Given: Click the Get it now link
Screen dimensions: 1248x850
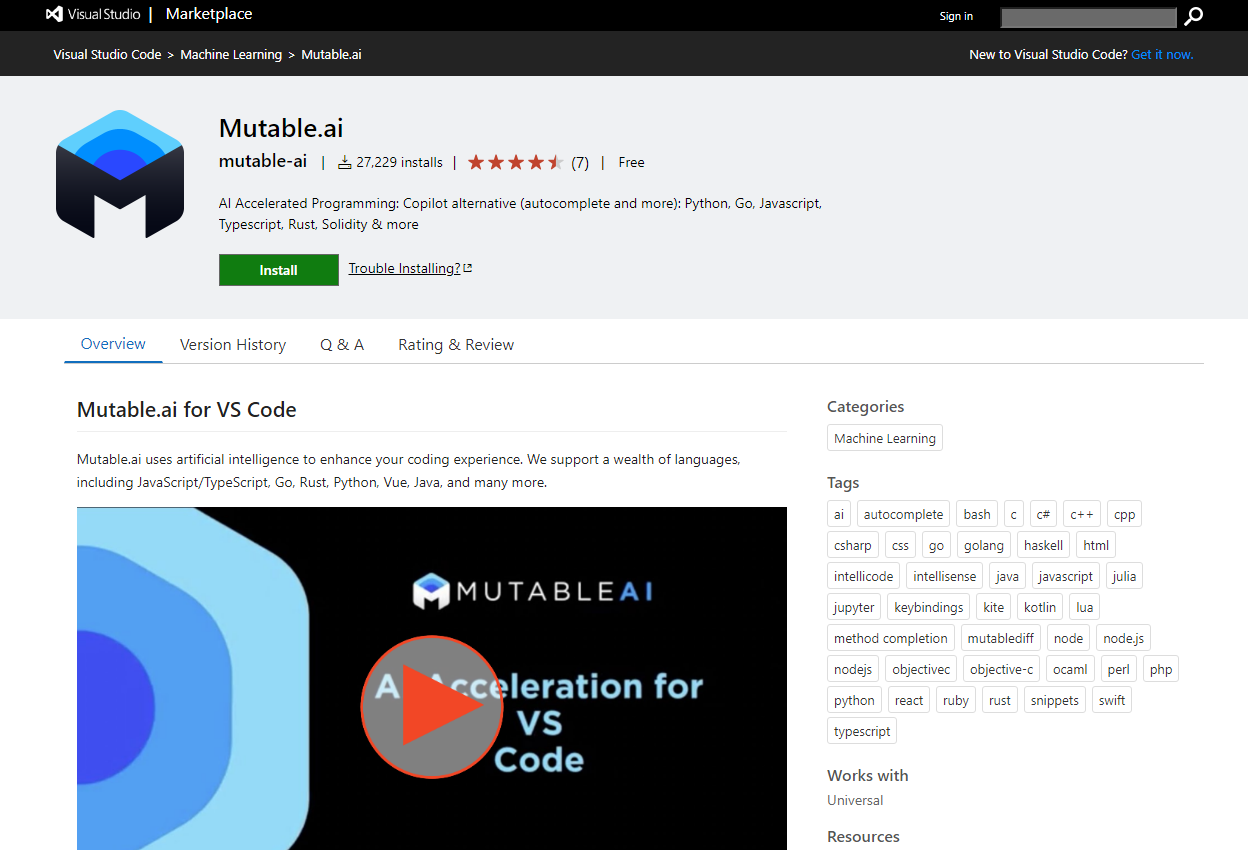Looking at the screenshot, I should point(1162,54).
